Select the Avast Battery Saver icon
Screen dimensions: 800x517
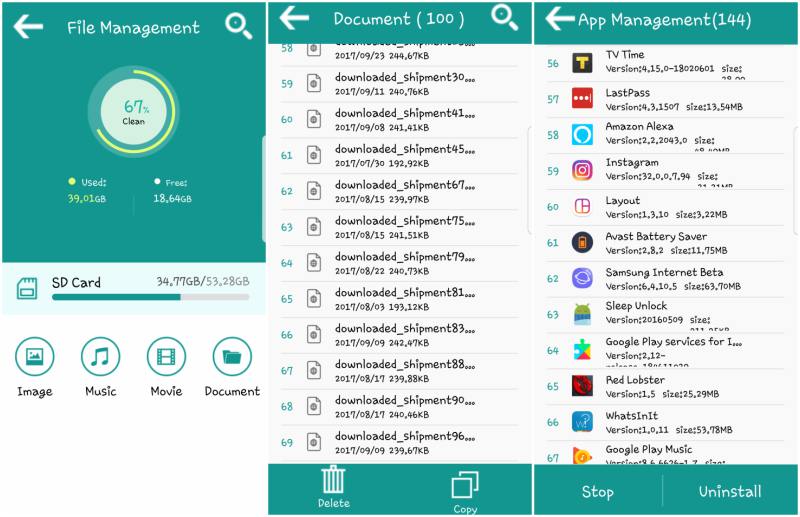[x=582, y=242]
